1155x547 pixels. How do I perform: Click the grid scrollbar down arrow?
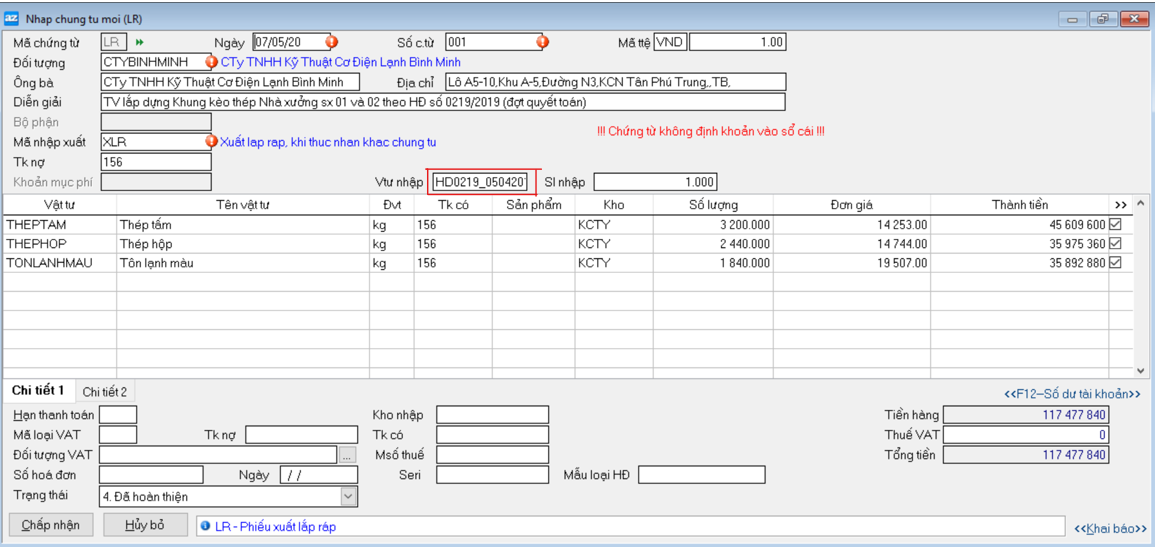(1142, 370)
